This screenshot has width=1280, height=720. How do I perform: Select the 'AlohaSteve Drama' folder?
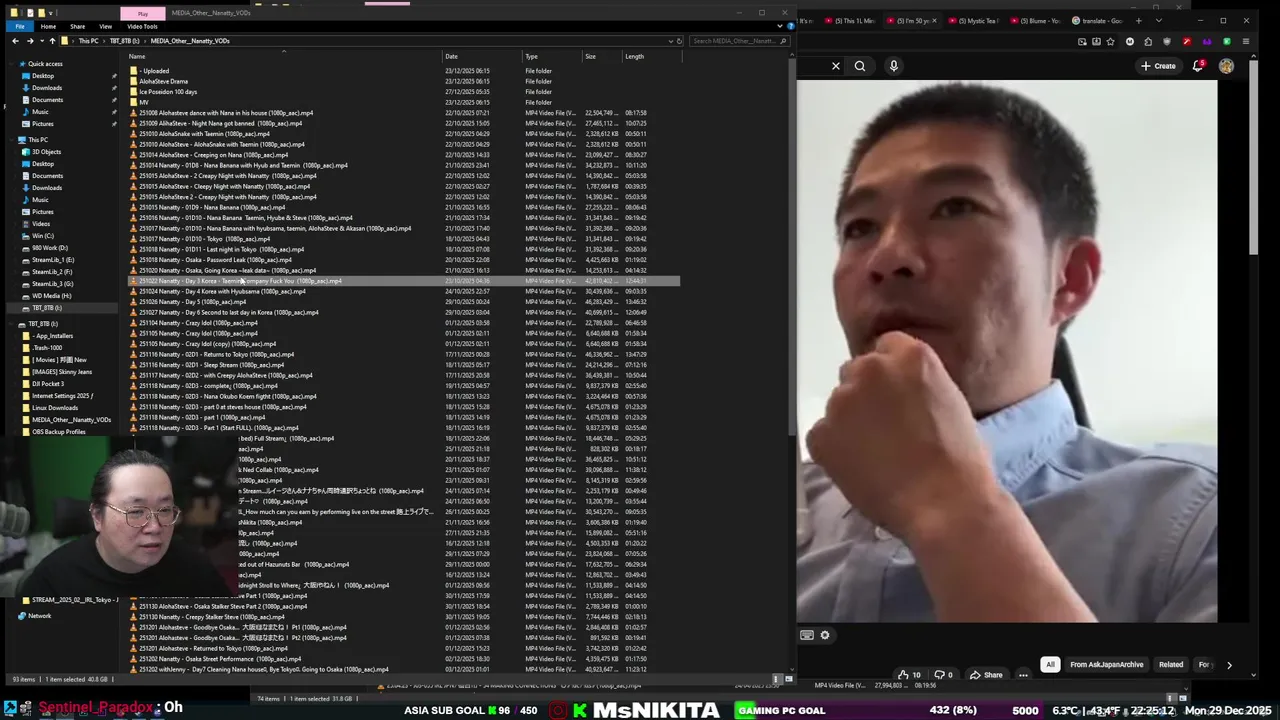tap(163, 82)
